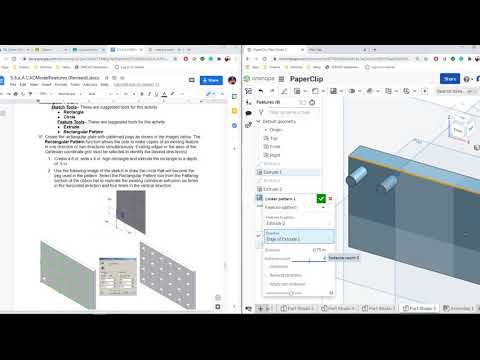Open the Onshape hamburger document menu
Viewport: 480px width, 360px height.
pos(282,79)
